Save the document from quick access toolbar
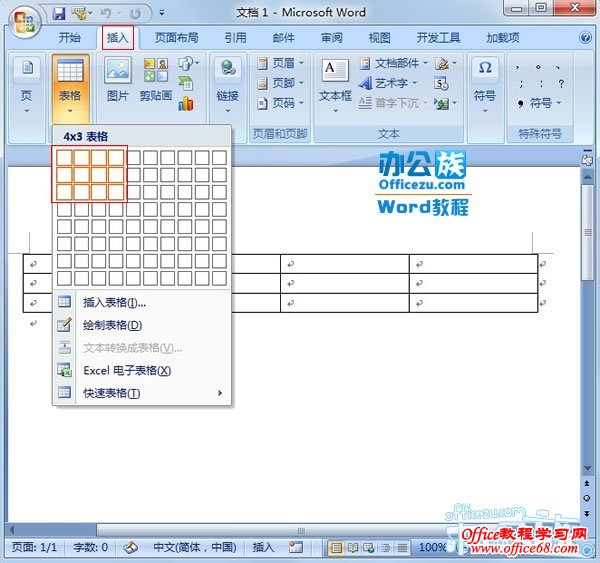This screenshot has width=600, height=563. [x=59, y=14]
